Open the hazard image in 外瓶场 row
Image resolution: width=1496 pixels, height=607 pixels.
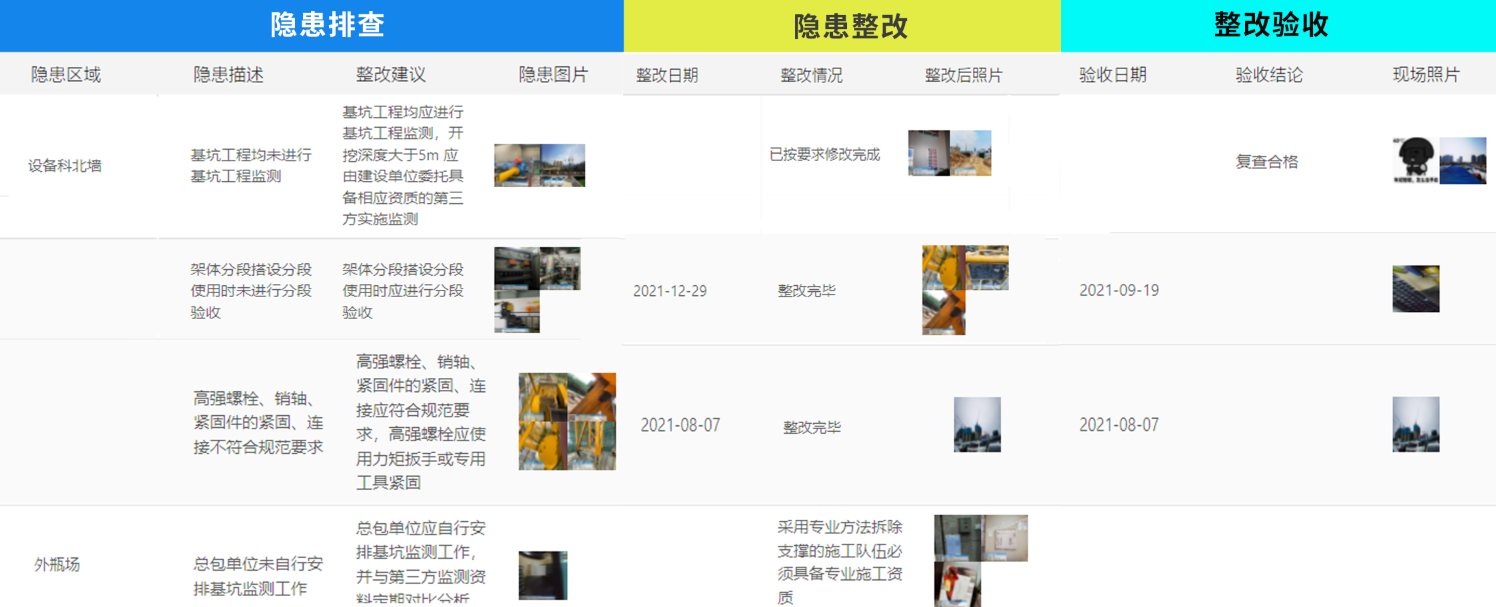coord(543,575)
